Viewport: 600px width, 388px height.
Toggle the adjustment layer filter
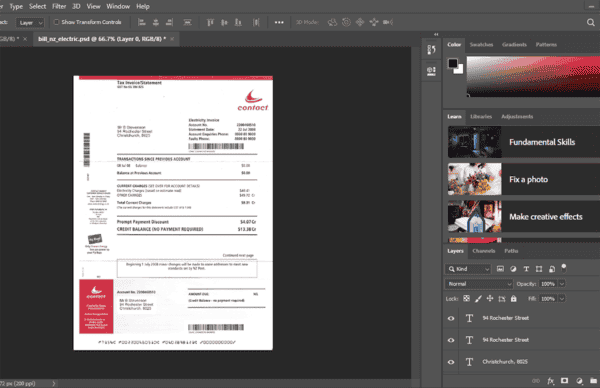[513, 269]
